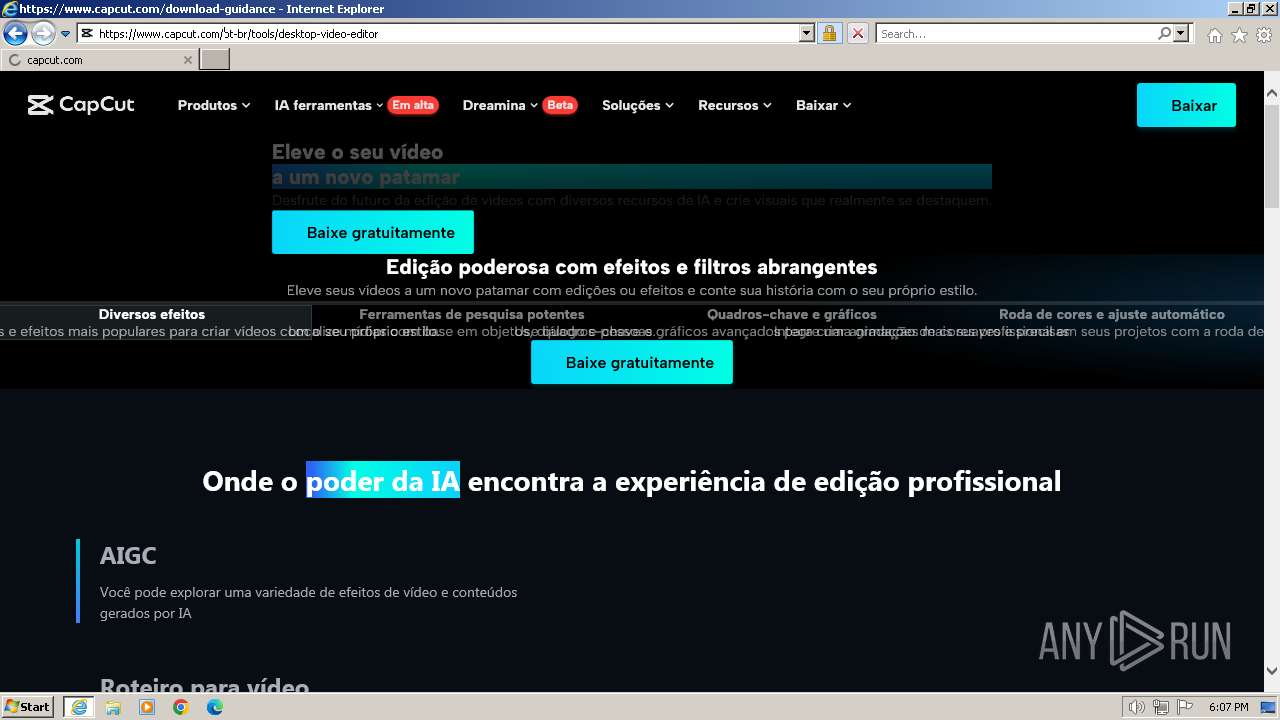Open File Explorer taskbar icon
The image size is (1280, 720).
tap(113, 707)
